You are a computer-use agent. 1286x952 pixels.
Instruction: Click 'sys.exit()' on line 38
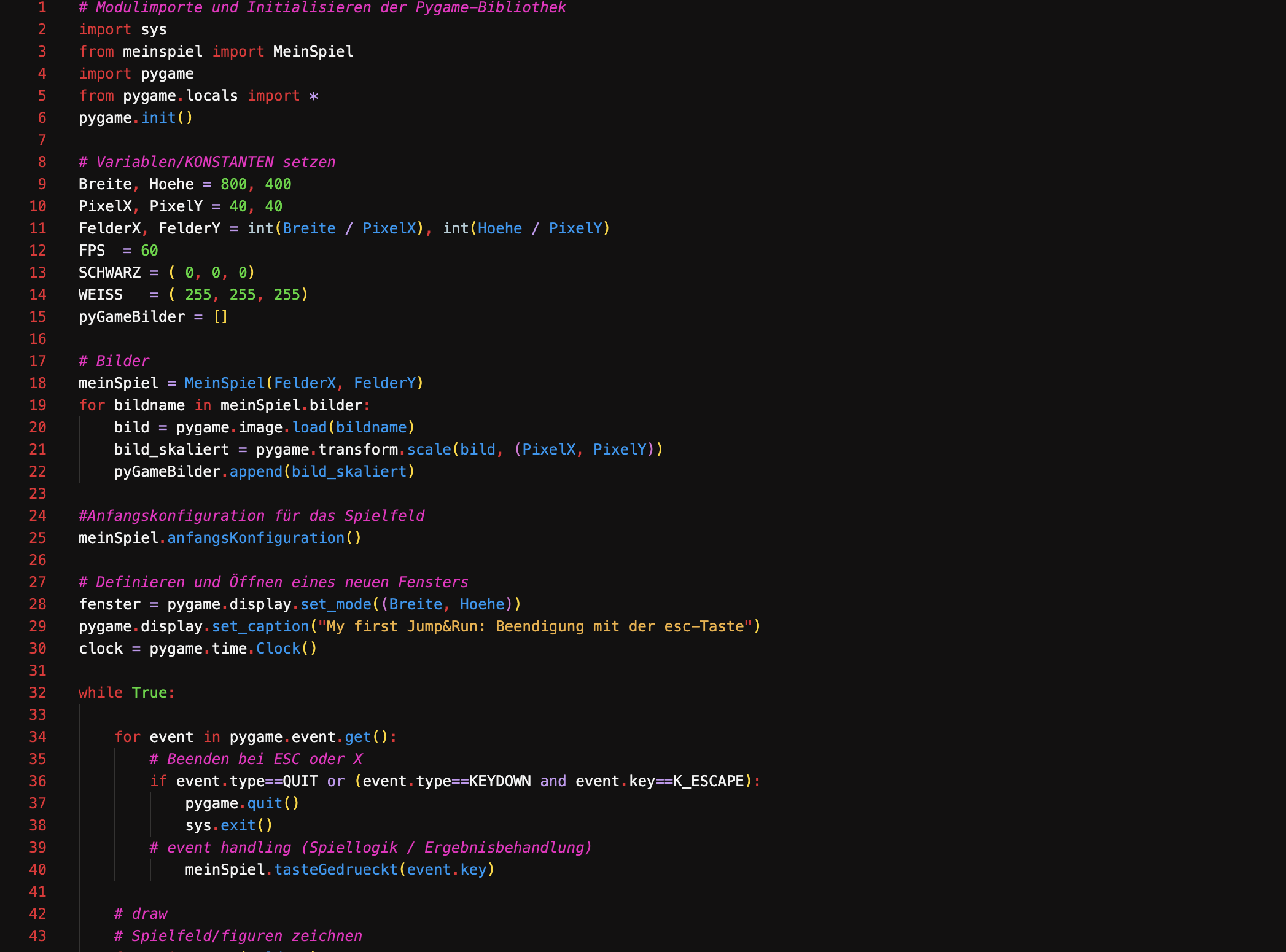[229, 825]
